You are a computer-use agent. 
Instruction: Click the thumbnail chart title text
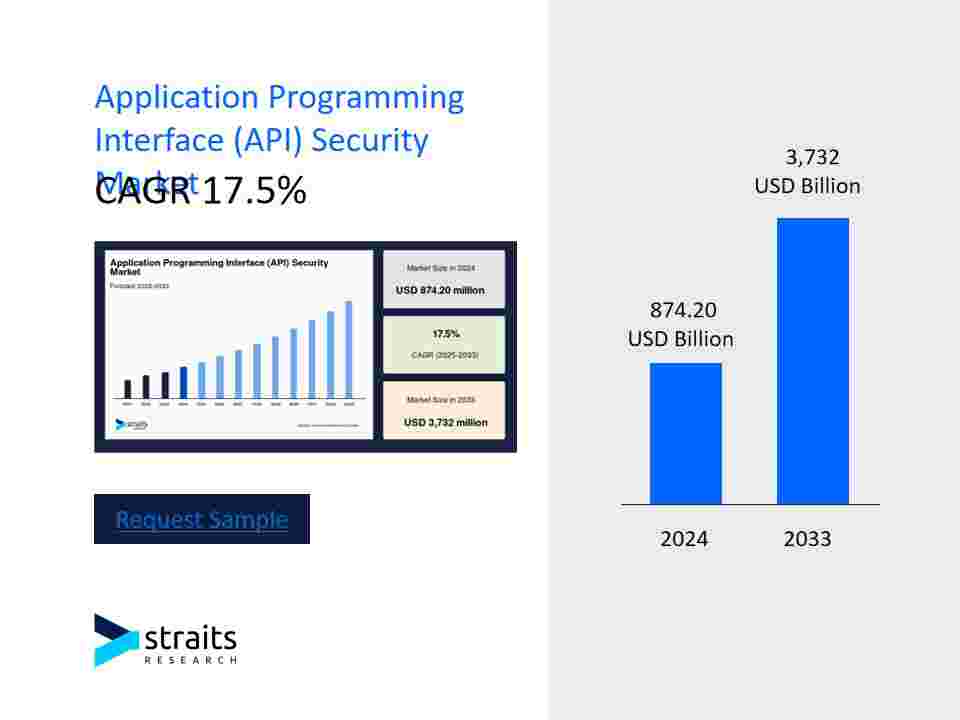click(x=219, y=266)
